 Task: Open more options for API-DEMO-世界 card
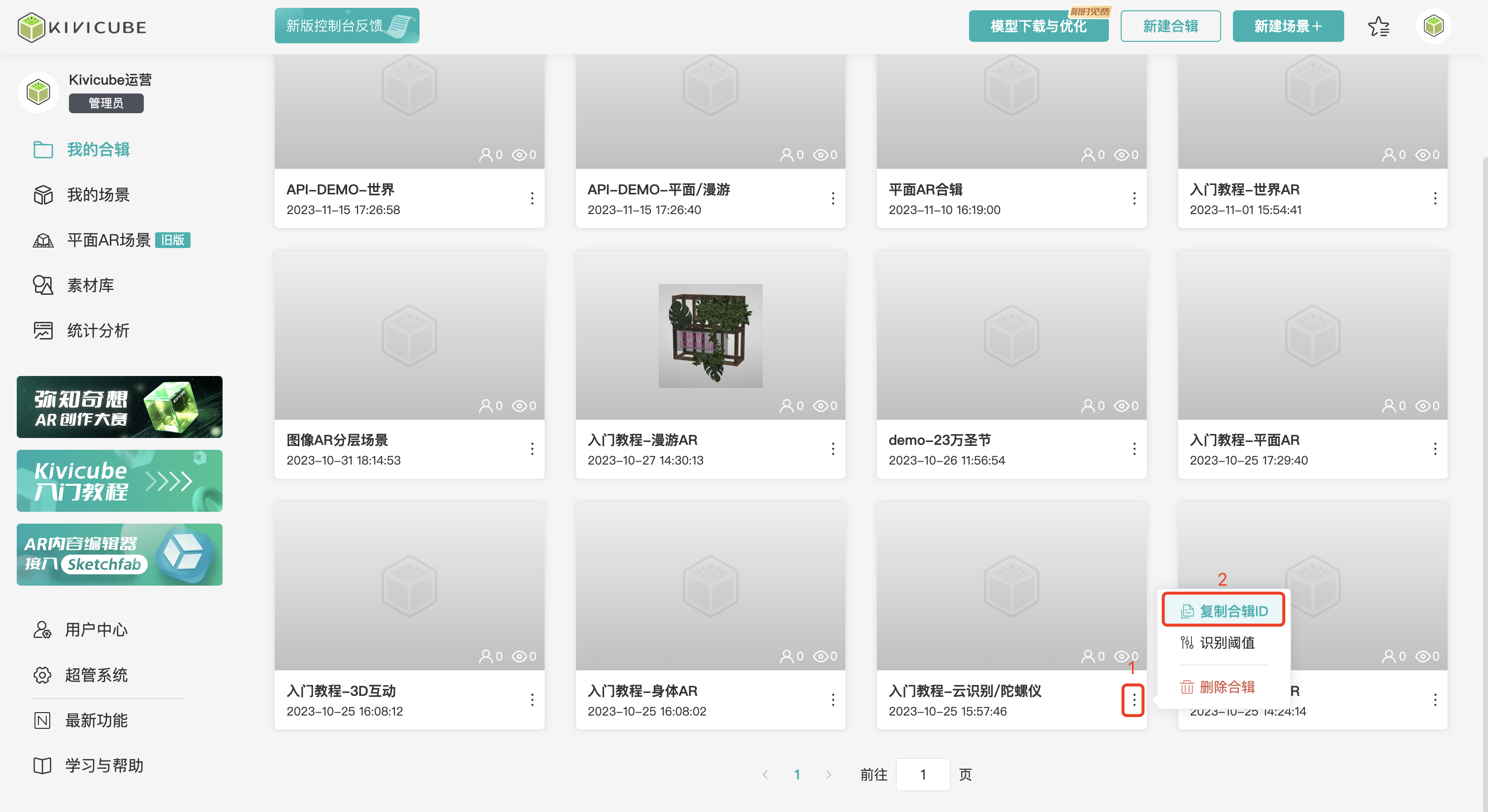[532, 198]
